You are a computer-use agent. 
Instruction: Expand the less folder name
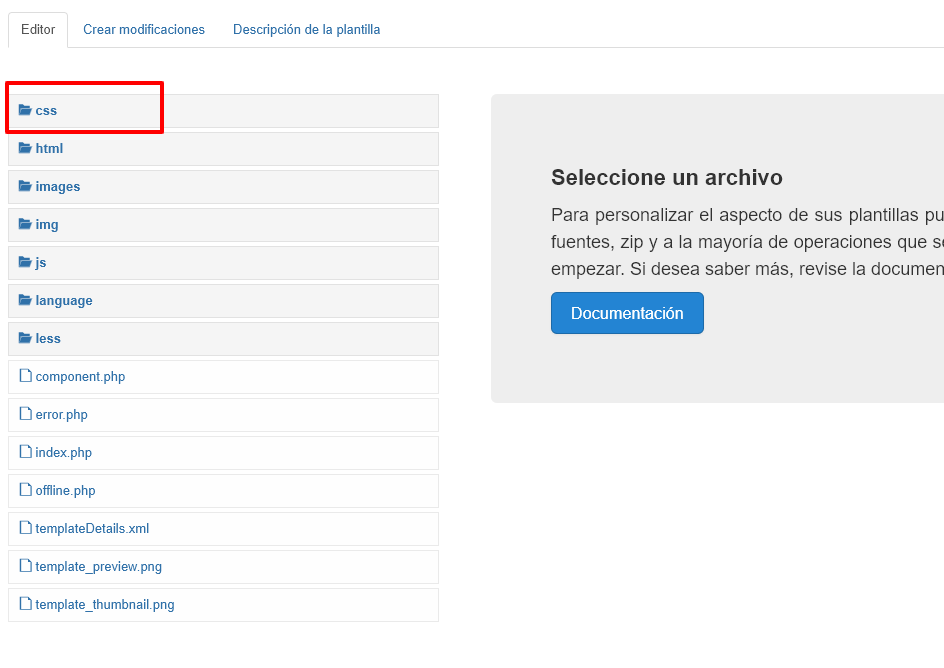pos(48,338)
